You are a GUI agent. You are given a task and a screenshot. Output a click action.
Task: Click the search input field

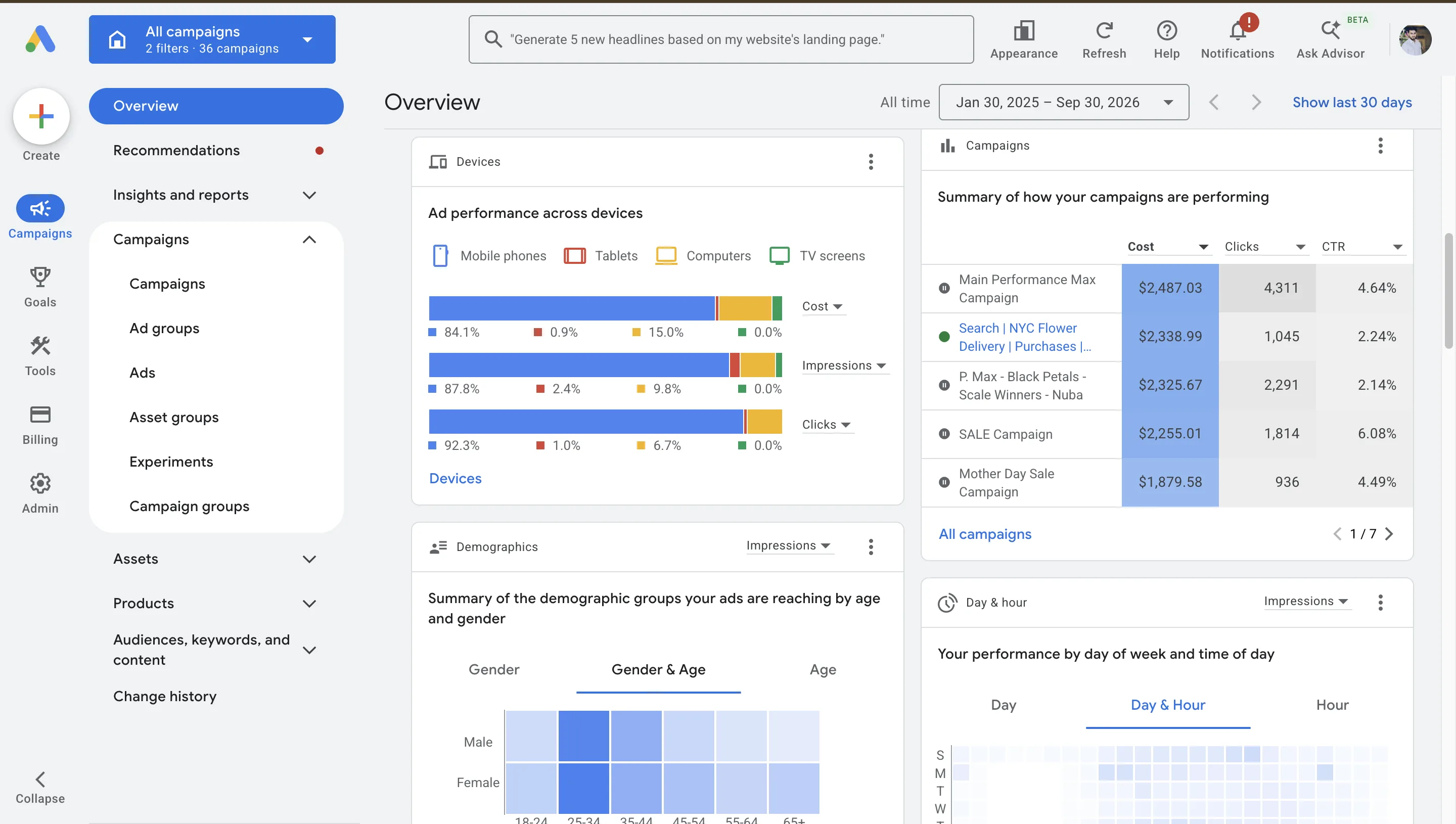click(x=720, y=39)
